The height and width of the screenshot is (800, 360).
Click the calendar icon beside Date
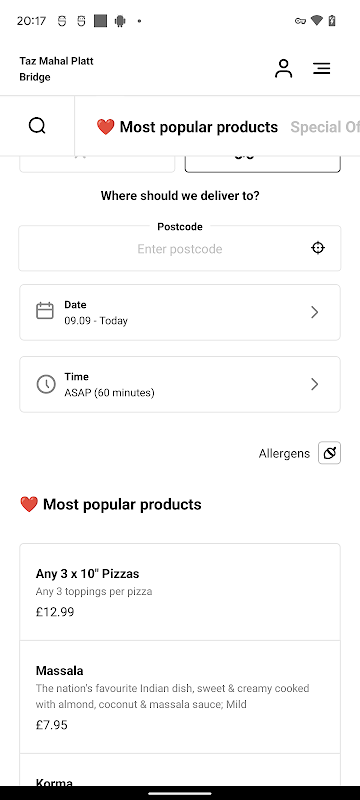45,311
